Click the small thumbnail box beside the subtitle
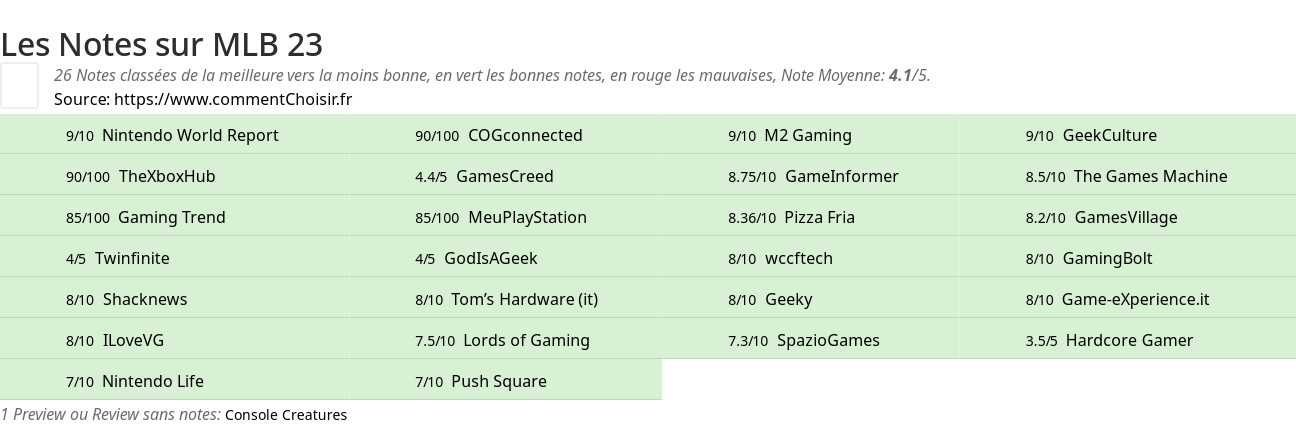This screenshot has height=425, width=1296. (x=19, y=85)
